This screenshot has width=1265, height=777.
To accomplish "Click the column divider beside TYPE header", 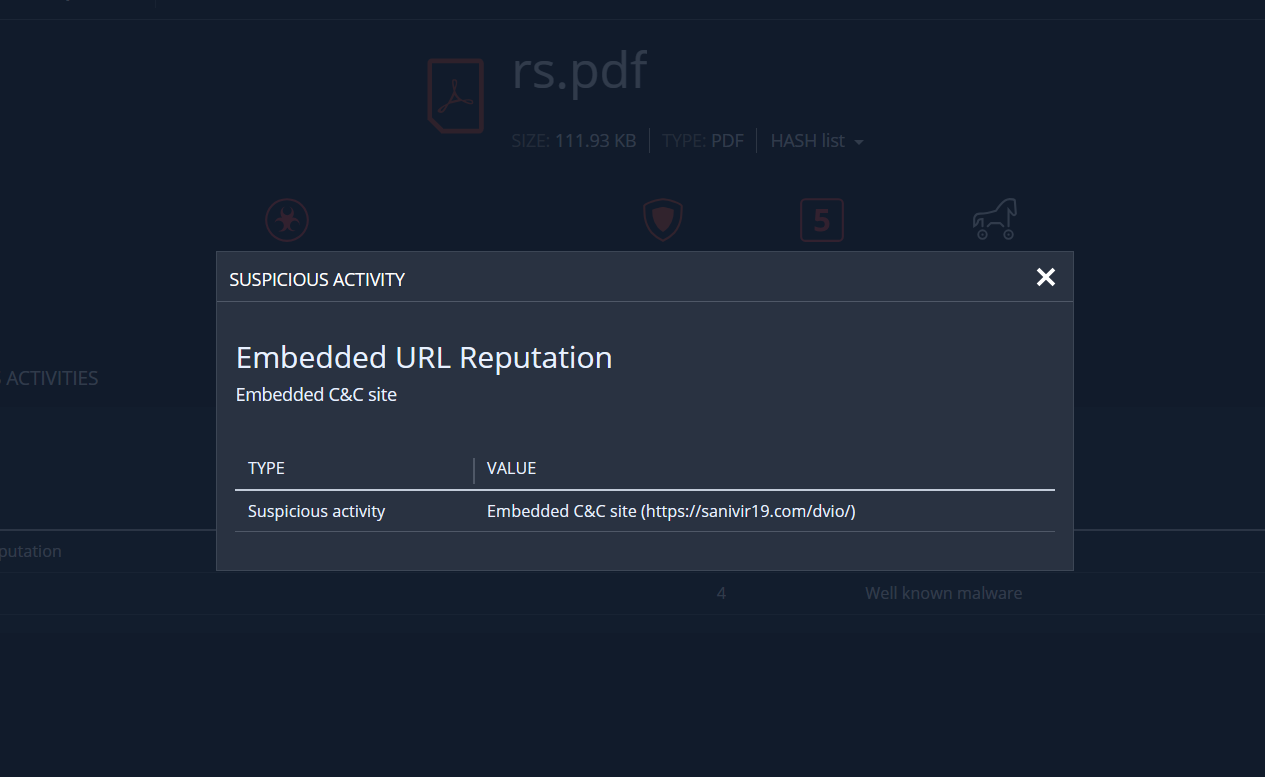I will click(x=474, y=469).
